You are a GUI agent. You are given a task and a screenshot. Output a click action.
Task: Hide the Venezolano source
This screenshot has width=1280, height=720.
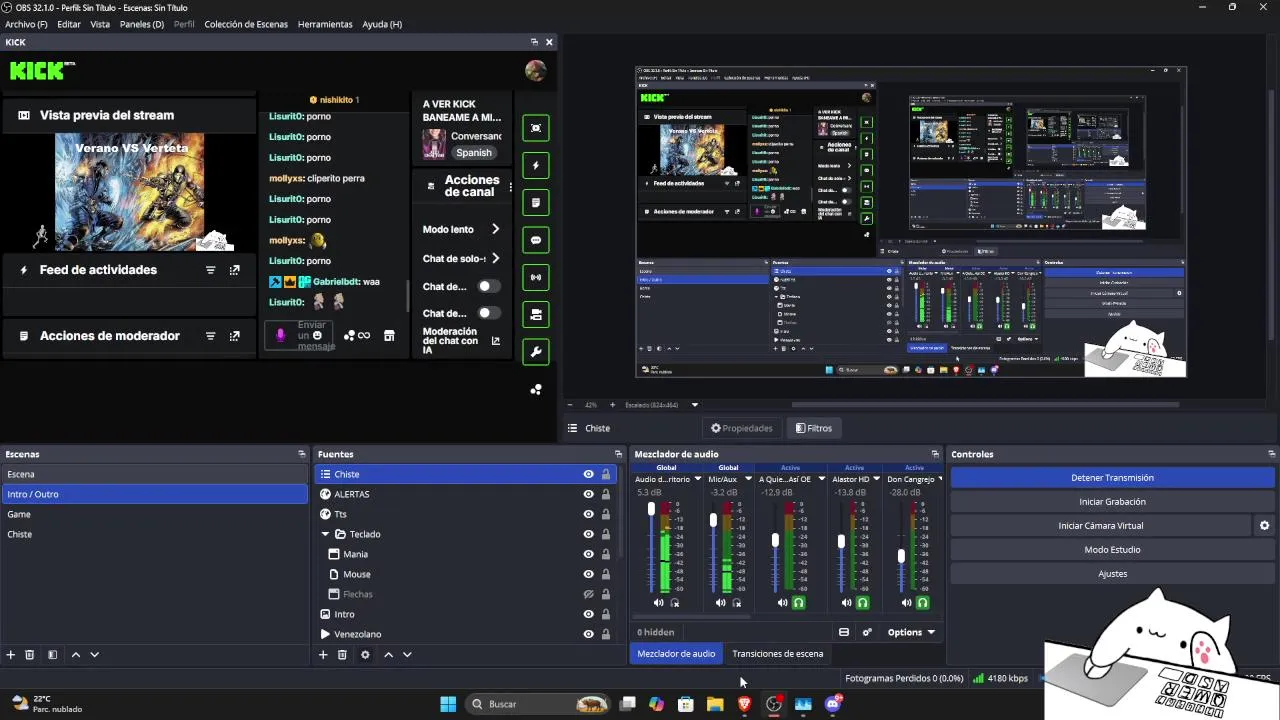[x=589, y=634]
